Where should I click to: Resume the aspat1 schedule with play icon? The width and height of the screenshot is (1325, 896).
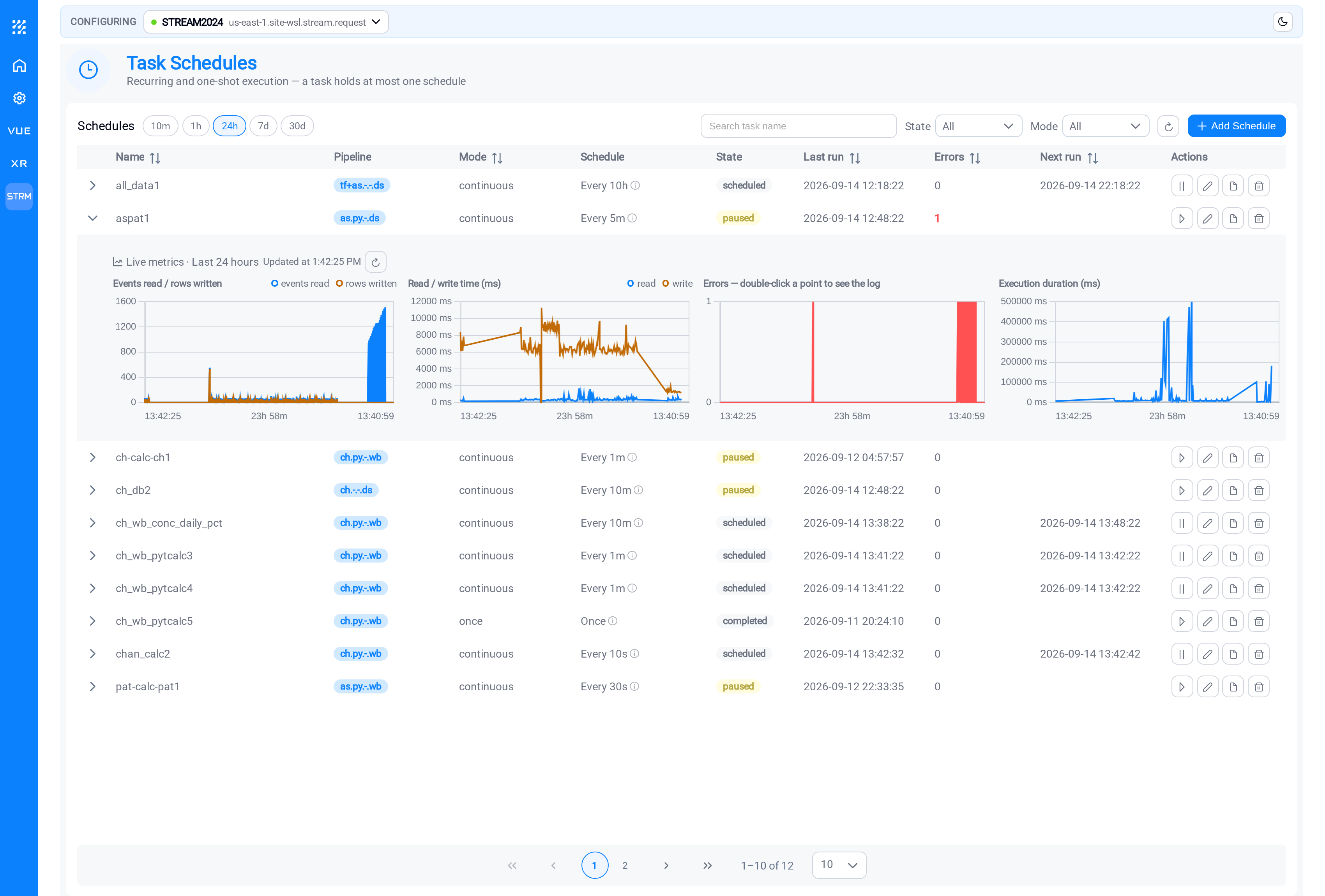pos(1182,218)
